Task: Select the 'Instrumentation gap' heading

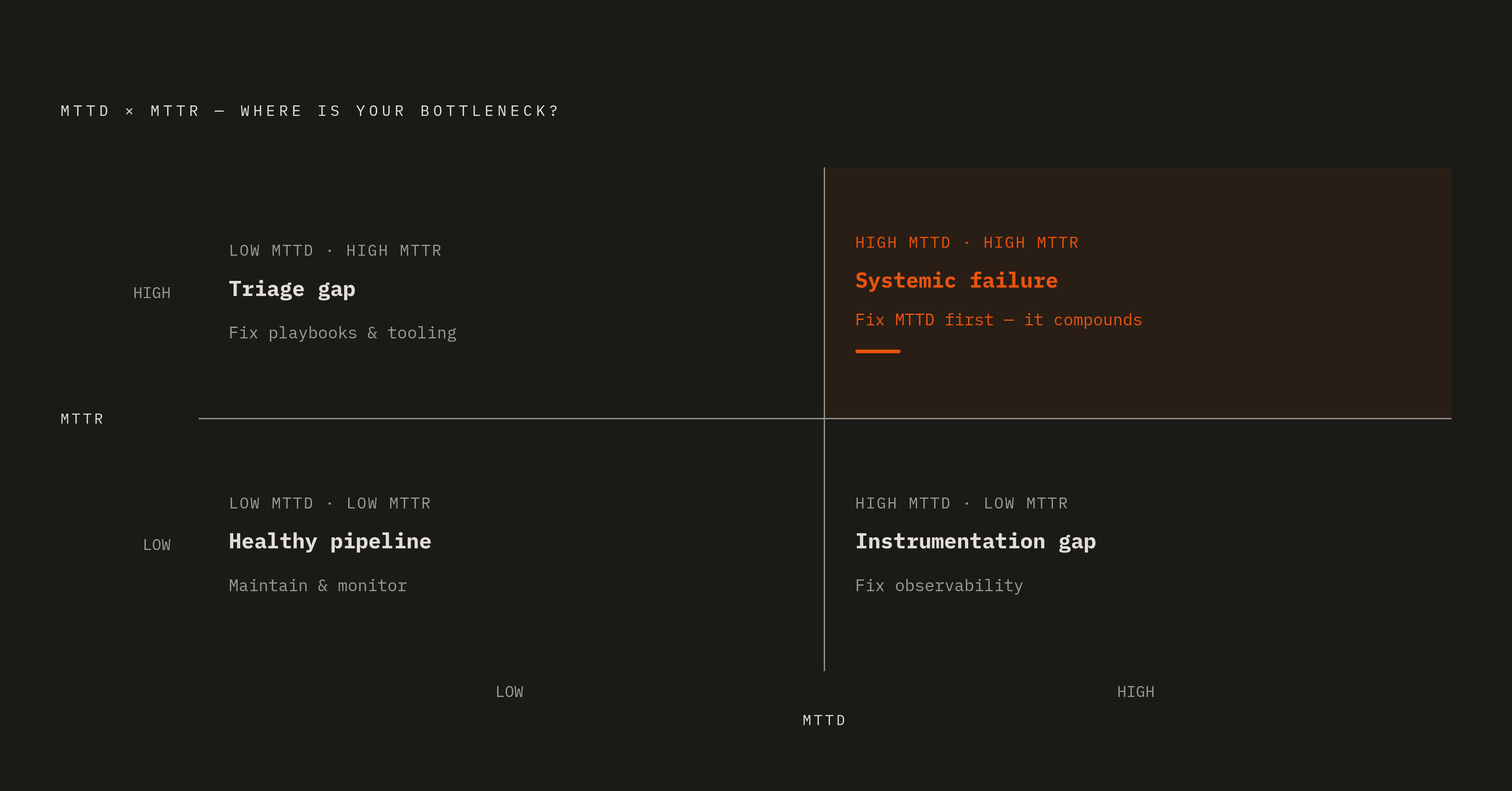Action: pos(976,541)
